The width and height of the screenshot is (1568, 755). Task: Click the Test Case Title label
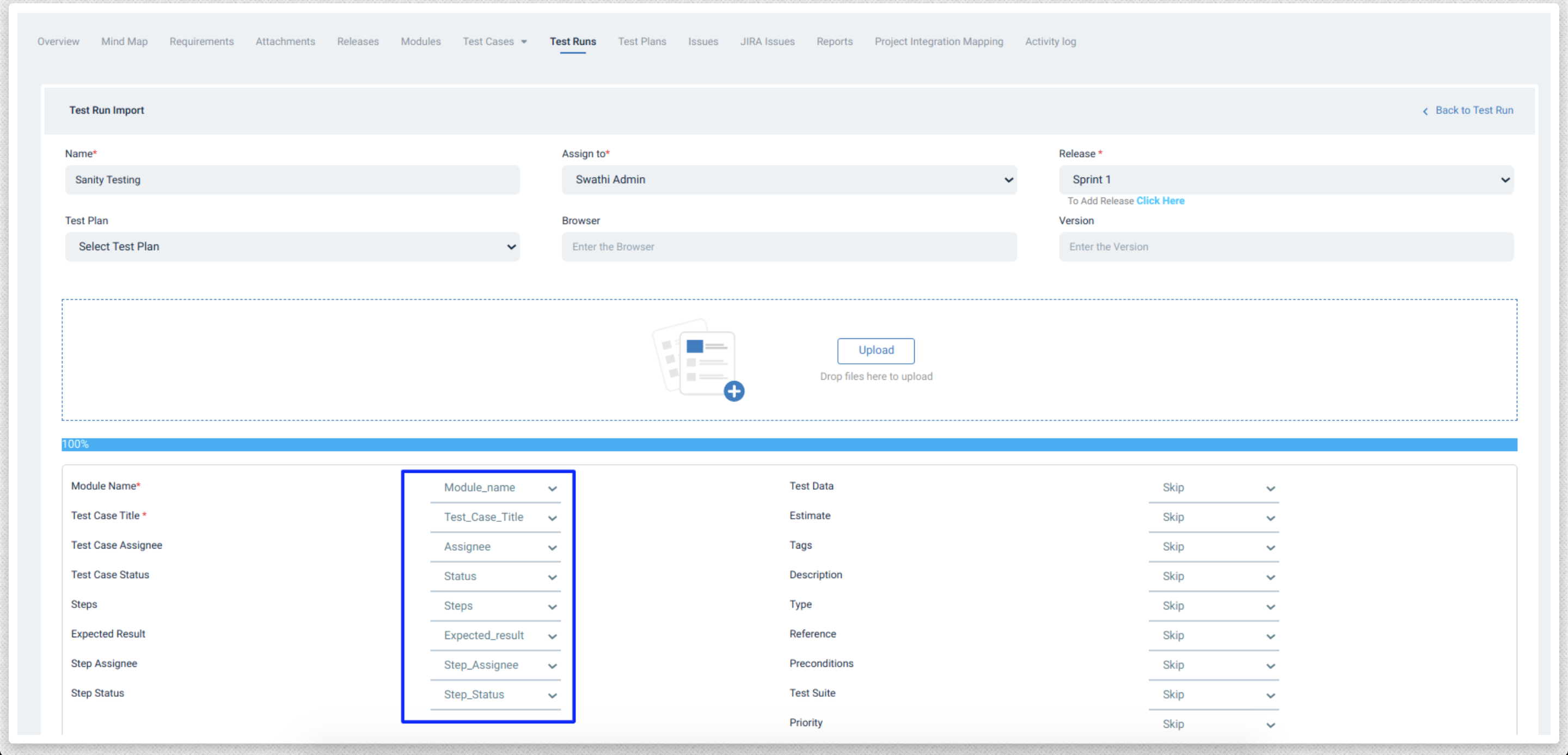pos(108,515)
